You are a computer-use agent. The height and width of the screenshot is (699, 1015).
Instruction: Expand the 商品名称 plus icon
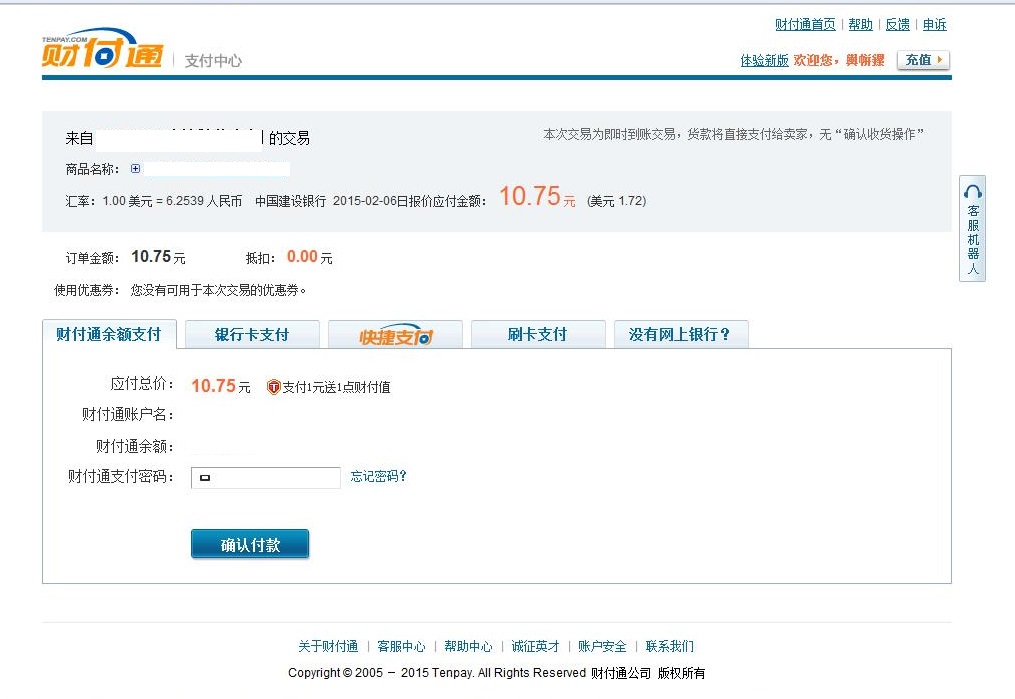pyautogui.click(x=135, y=169)
